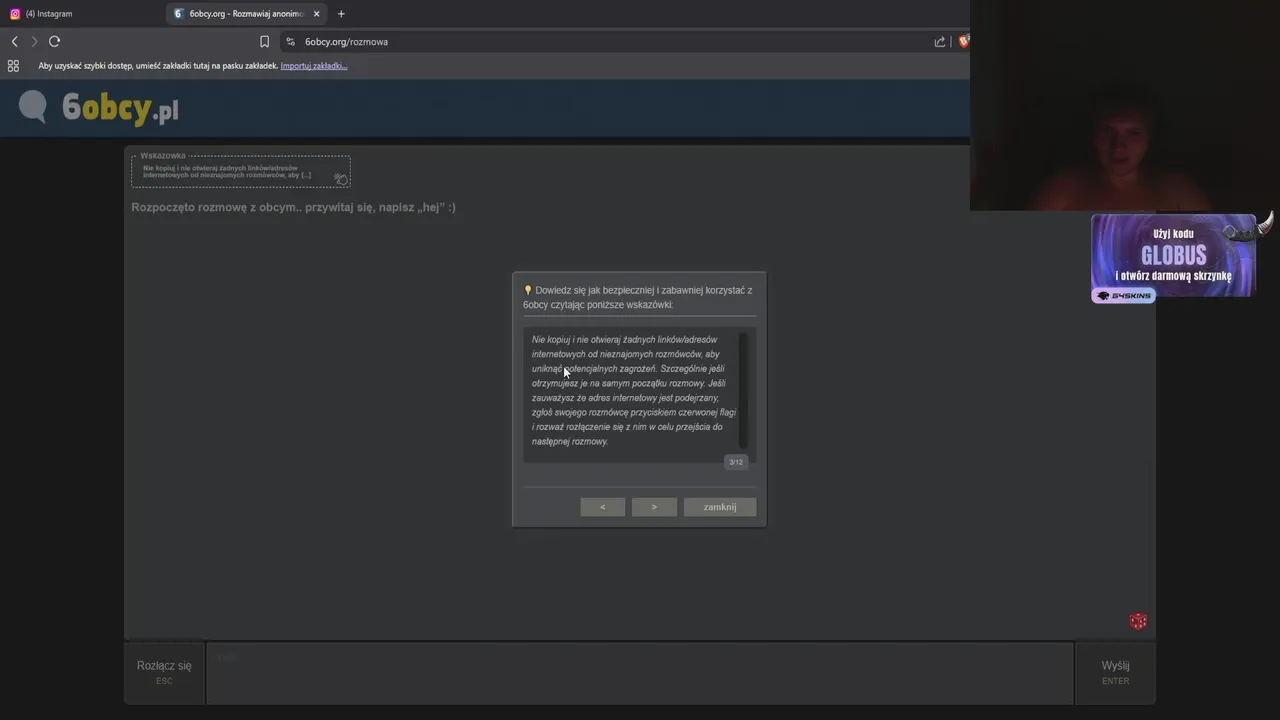The height and width of the screenshot is (720, 1280).
Task: Click the Importuj zakładki link
Action: [x=314, y=66]
